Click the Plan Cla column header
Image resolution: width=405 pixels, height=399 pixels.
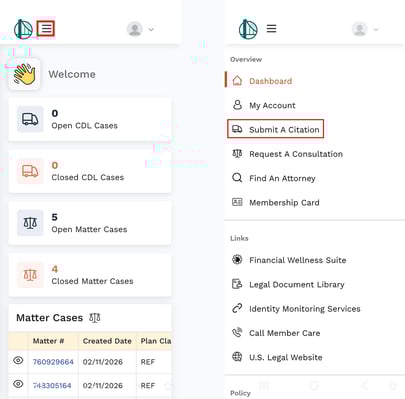(156, 341)
